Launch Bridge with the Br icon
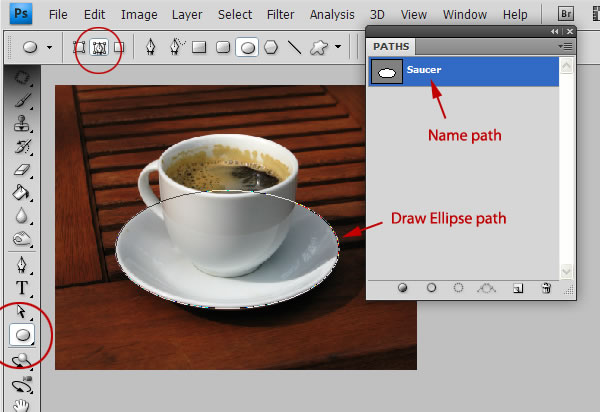600x412 pixels. [x=566, y=14]
